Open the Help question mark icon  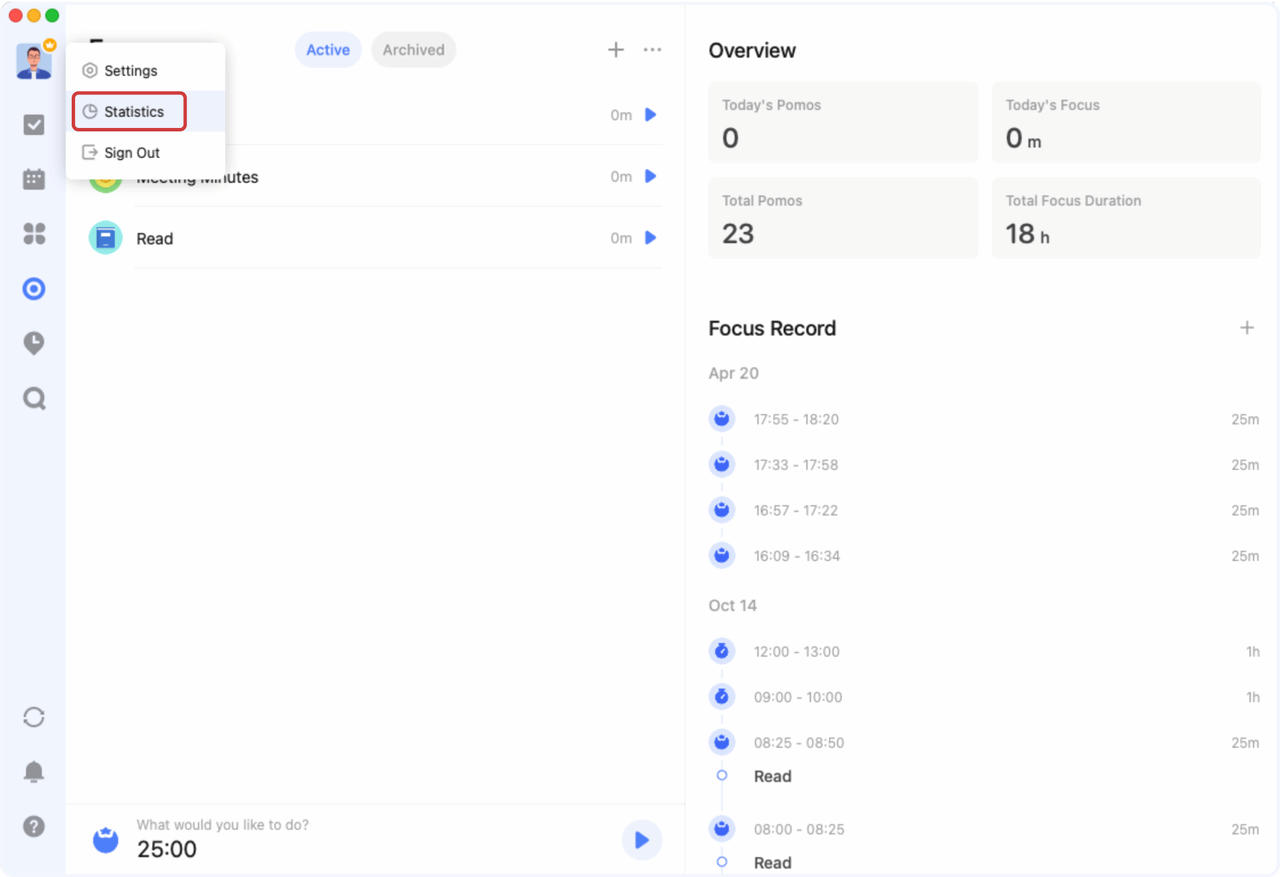34,827
